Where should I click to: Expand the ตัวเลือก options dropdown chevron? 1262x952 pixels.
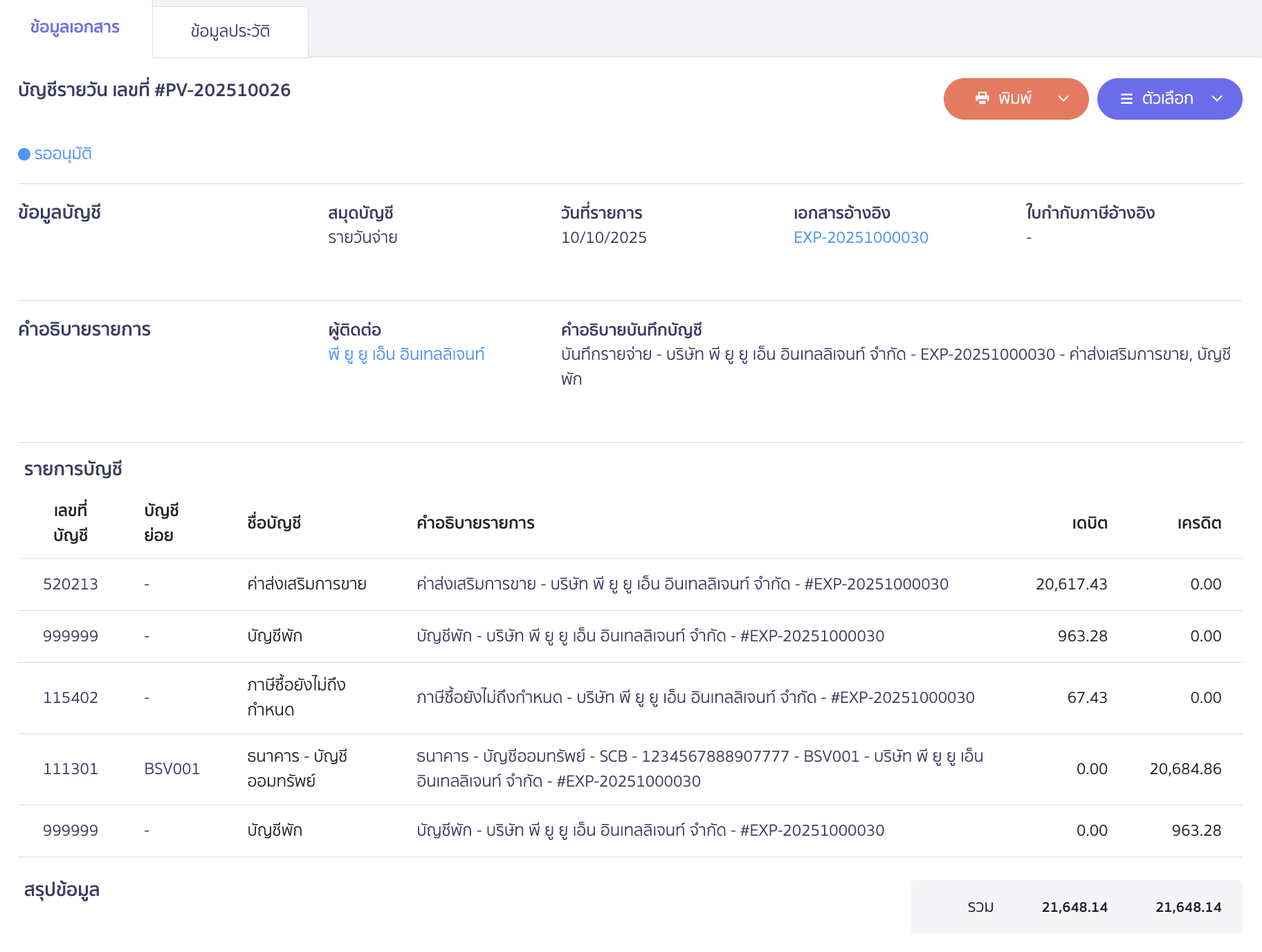pos(1217,99)
